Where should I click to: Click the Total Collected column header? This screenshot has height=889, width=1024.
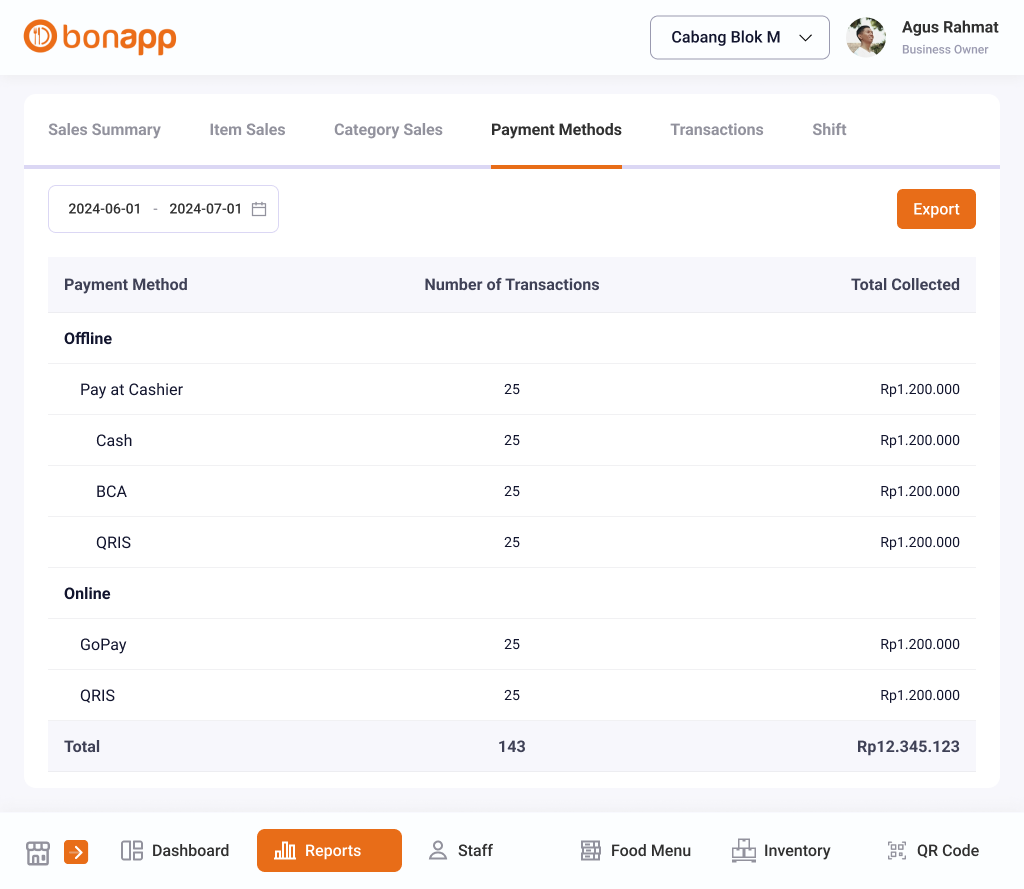904,285
